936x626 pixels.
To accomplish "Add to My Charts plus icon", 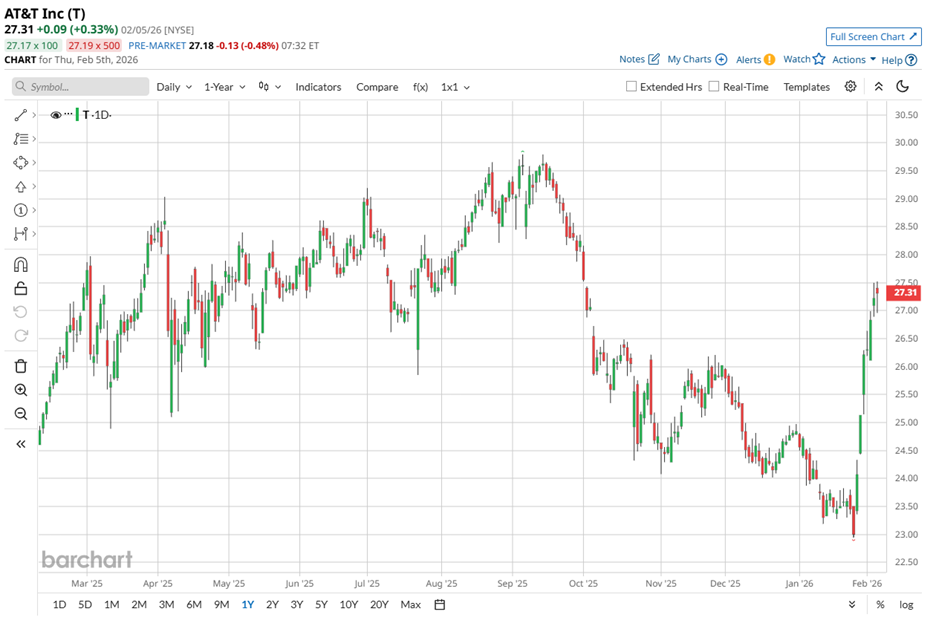I will 721,59.
